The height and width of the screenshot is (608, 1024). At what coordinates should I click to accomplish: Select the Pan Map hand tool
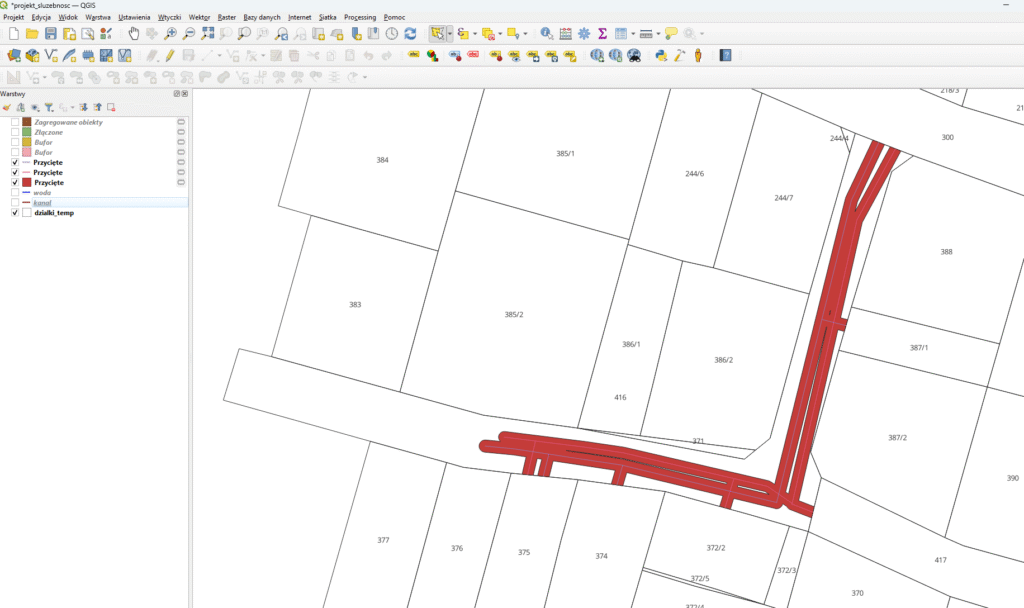tap(134, 34)
